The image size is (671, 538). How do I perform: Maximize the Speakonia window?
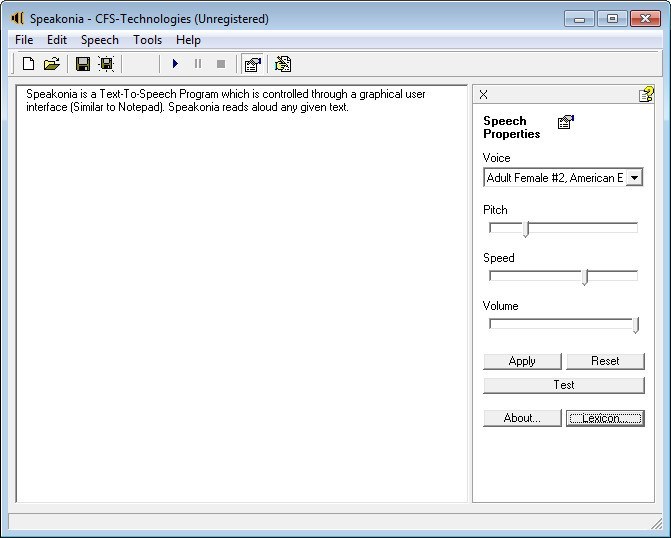pos(612,19)
